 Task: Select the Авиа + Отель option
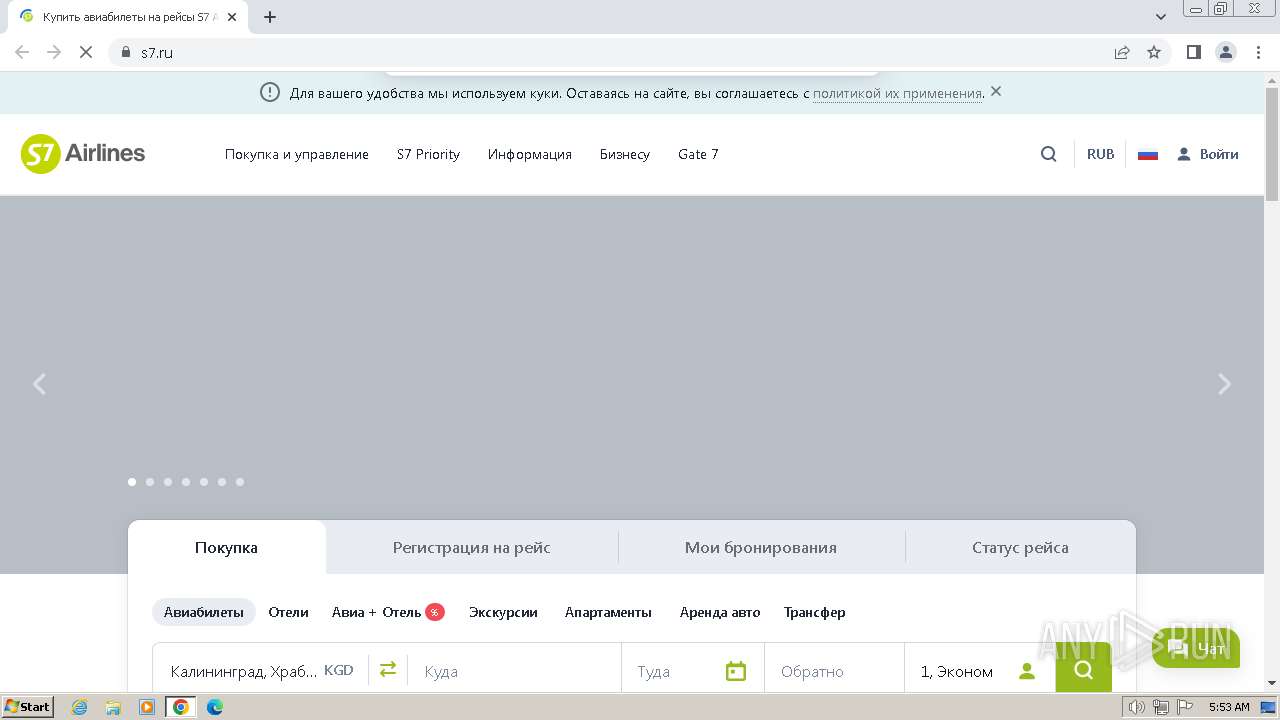[x=388, y=612]
